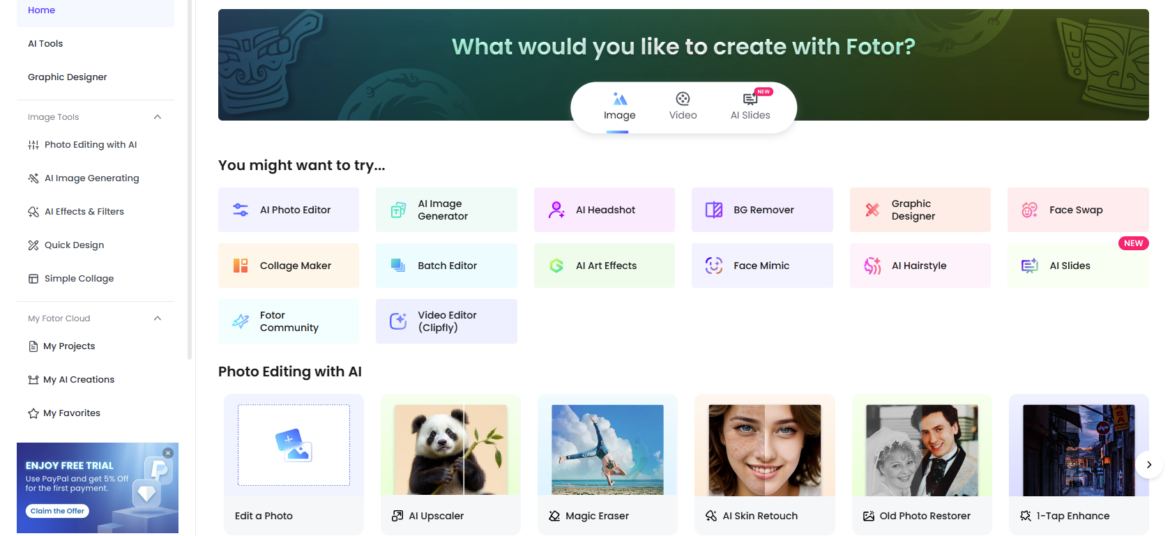Open the Collage Maker tile label
The image size is (1170, 536).
(x=295, y=266)
